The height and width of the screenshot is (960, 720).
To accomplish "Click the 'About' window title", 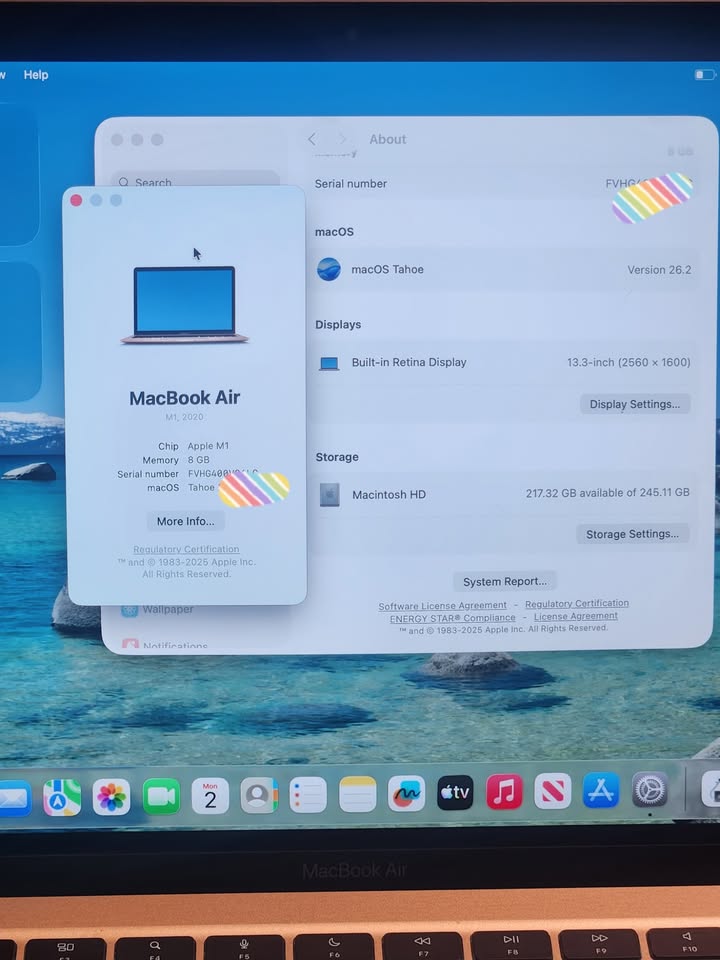I will click(x=388, y=140).
